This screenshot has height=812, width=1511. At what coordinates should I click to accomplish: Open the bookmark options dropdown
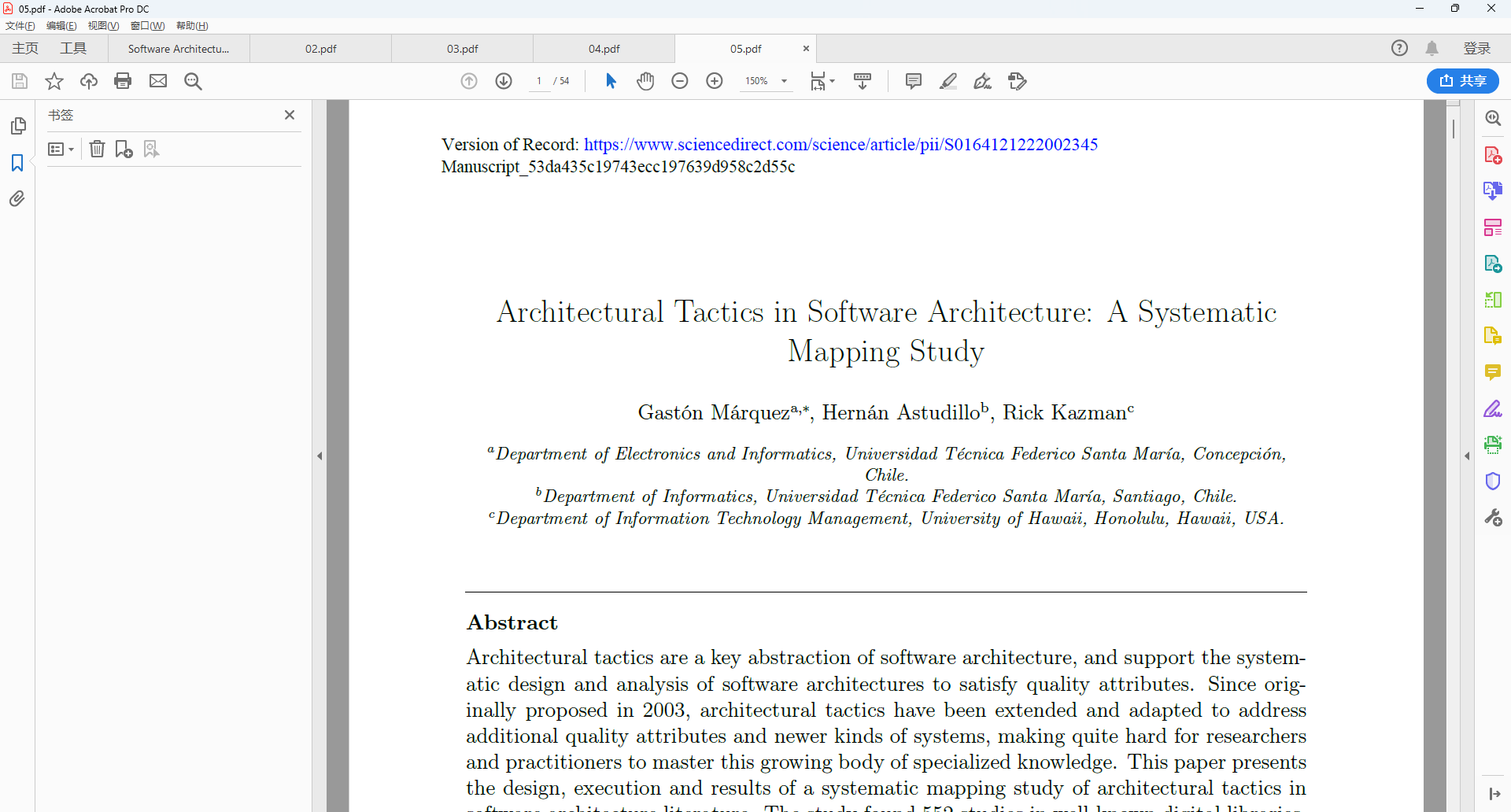point(61,149)
